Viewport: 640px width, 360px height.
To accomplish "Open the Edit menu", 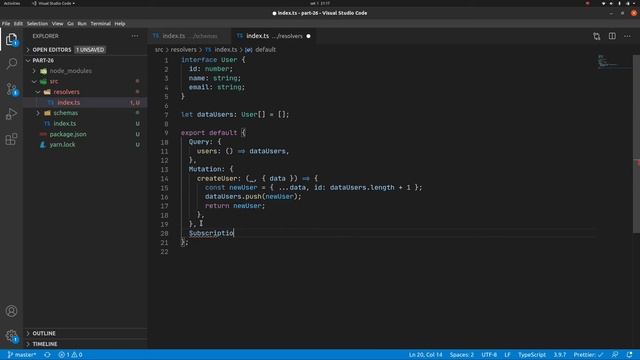I will tap(18, 24).
